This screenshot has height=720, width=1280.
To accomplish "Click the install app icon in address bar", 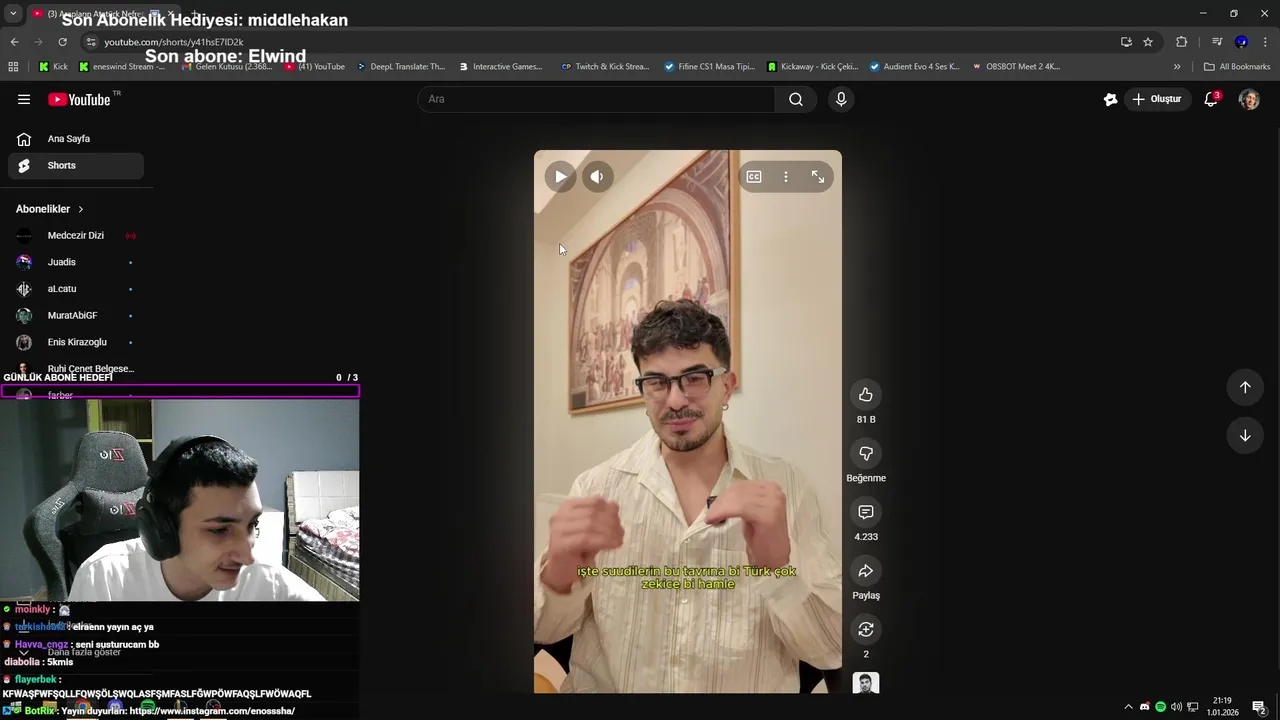I will [1126, 42].
